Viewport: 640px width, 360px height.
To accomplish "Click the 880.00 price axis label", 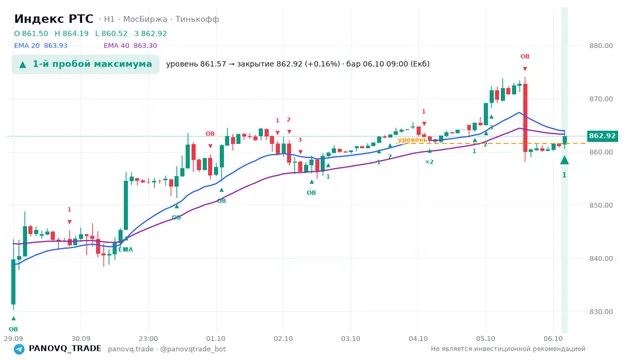I will point(601,46).
